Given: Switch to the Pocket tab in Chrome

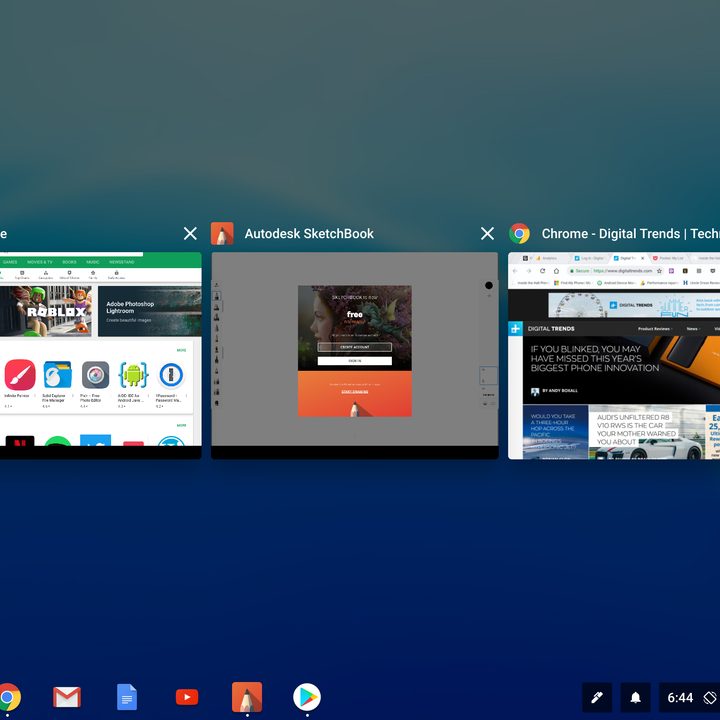Looking at the screenshot, I should [x=668, y=259].
